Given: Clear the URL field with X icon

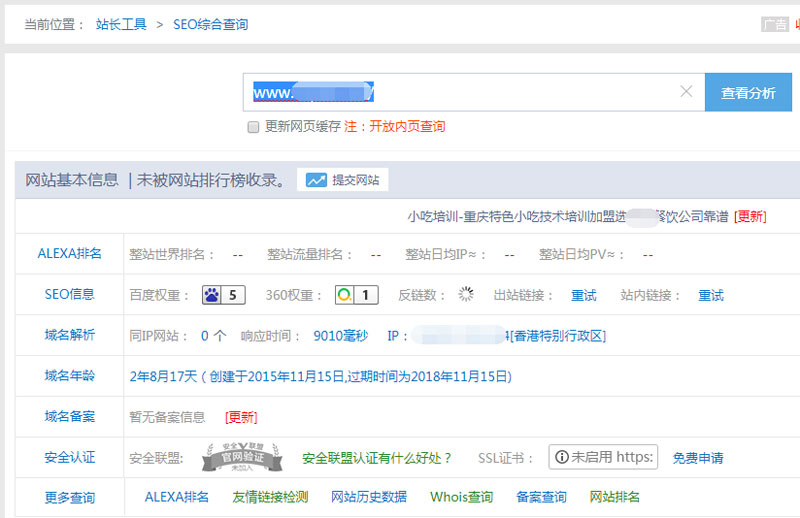Looking at the screenshot, I should pos(686,91).
